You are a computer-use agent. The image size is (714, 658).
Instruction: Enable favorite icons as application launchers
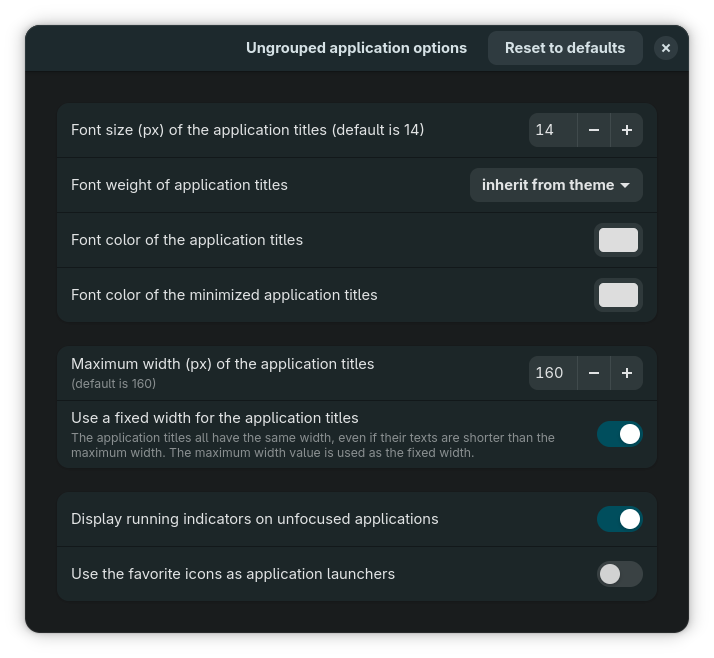[x=620, y=574]
